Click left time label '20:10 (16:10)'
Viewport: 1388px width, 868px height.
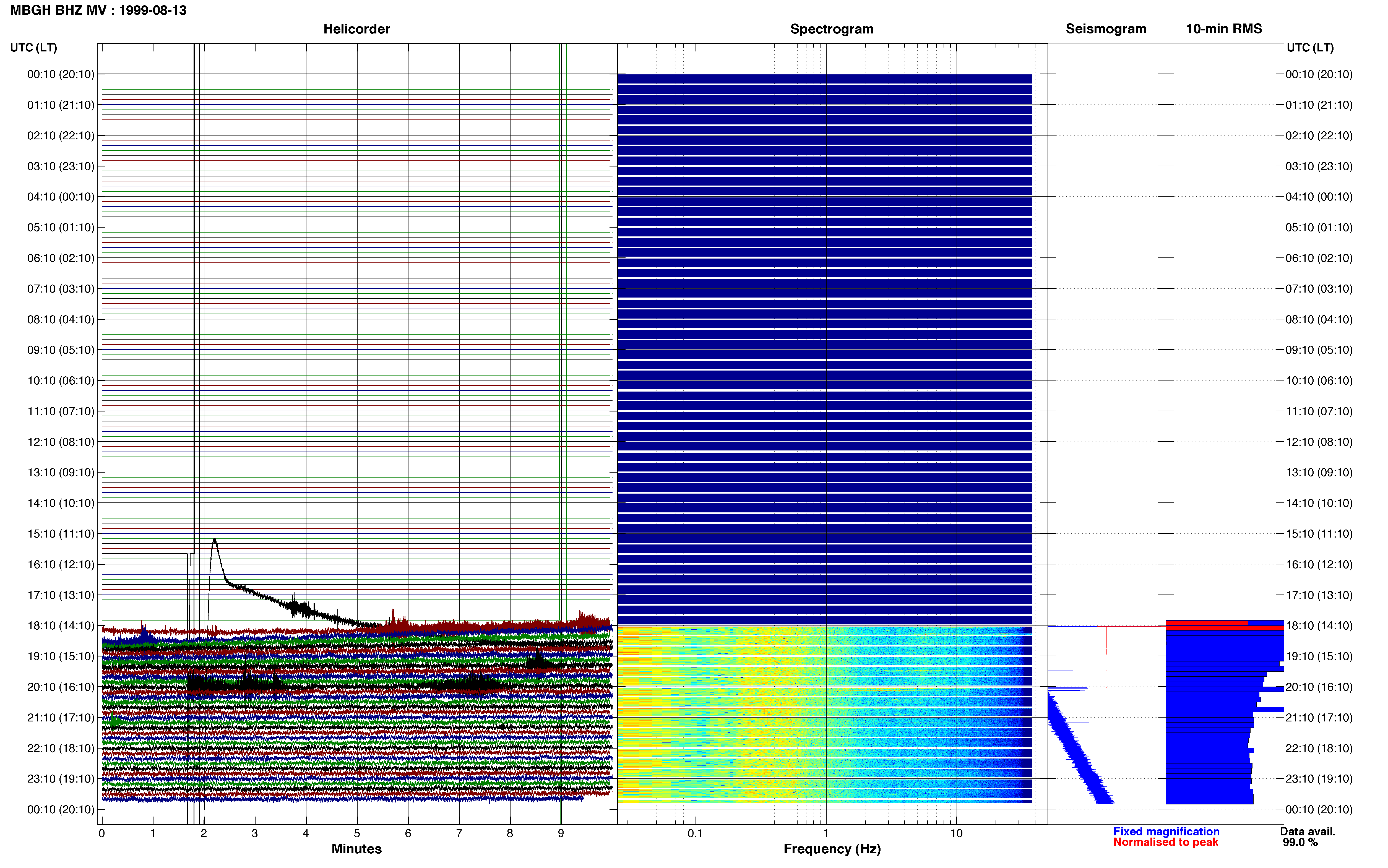tap(61, 687)
